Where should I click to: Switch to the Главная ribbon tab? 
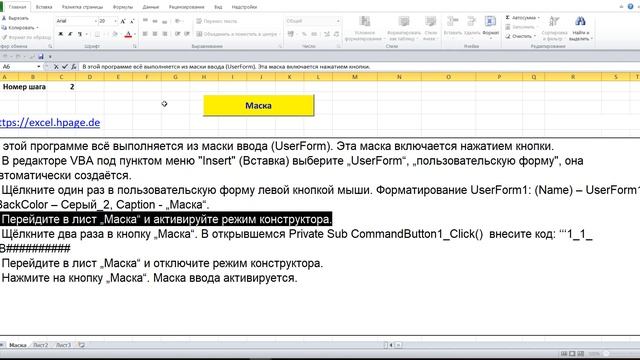(x=17, y=7)
